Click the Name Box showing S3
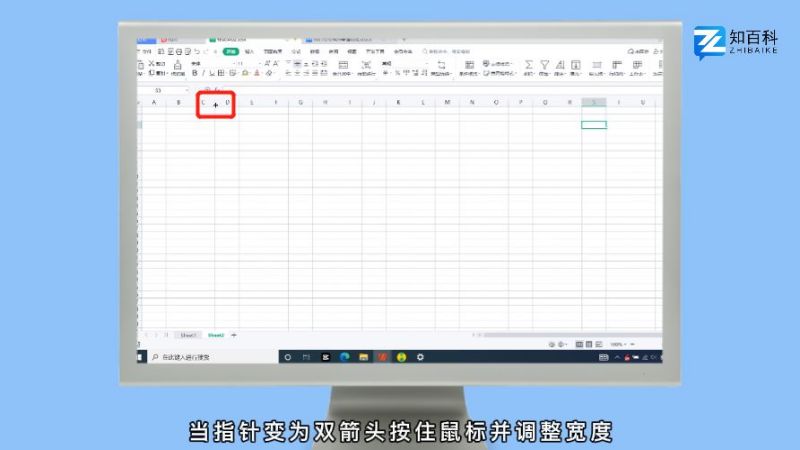 160,90
